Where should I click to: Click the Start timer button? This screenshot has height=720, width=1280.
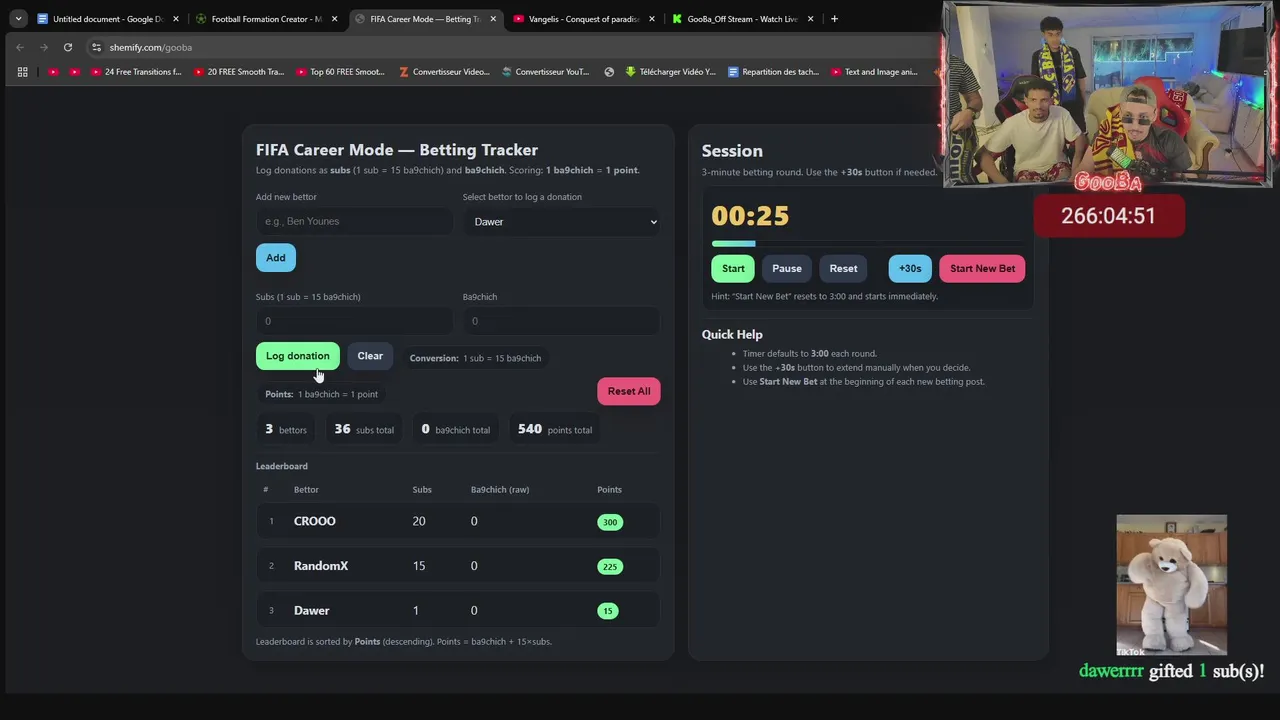coord(733,268)
